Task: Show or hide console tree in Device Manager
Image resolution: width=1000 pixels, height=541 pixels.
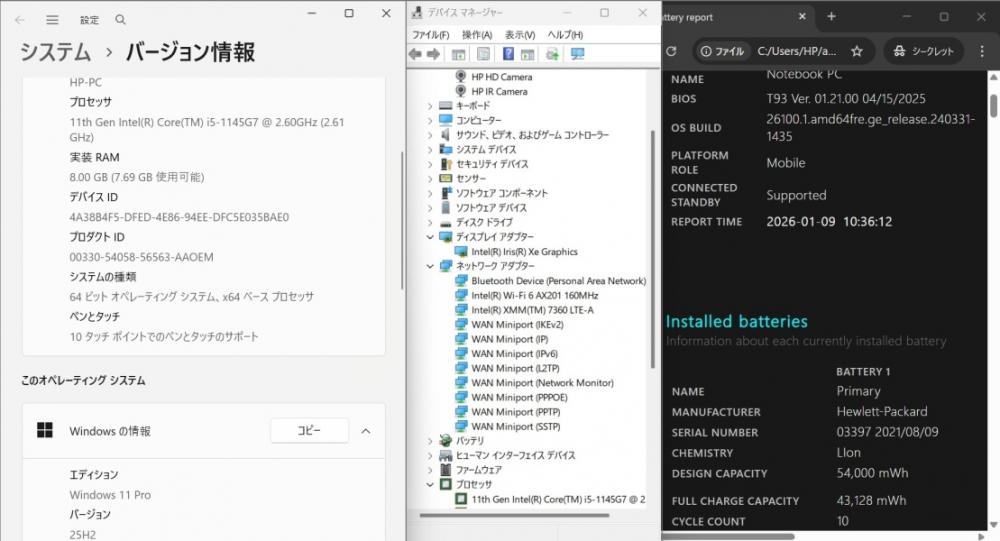Action: tap(458, 54)
